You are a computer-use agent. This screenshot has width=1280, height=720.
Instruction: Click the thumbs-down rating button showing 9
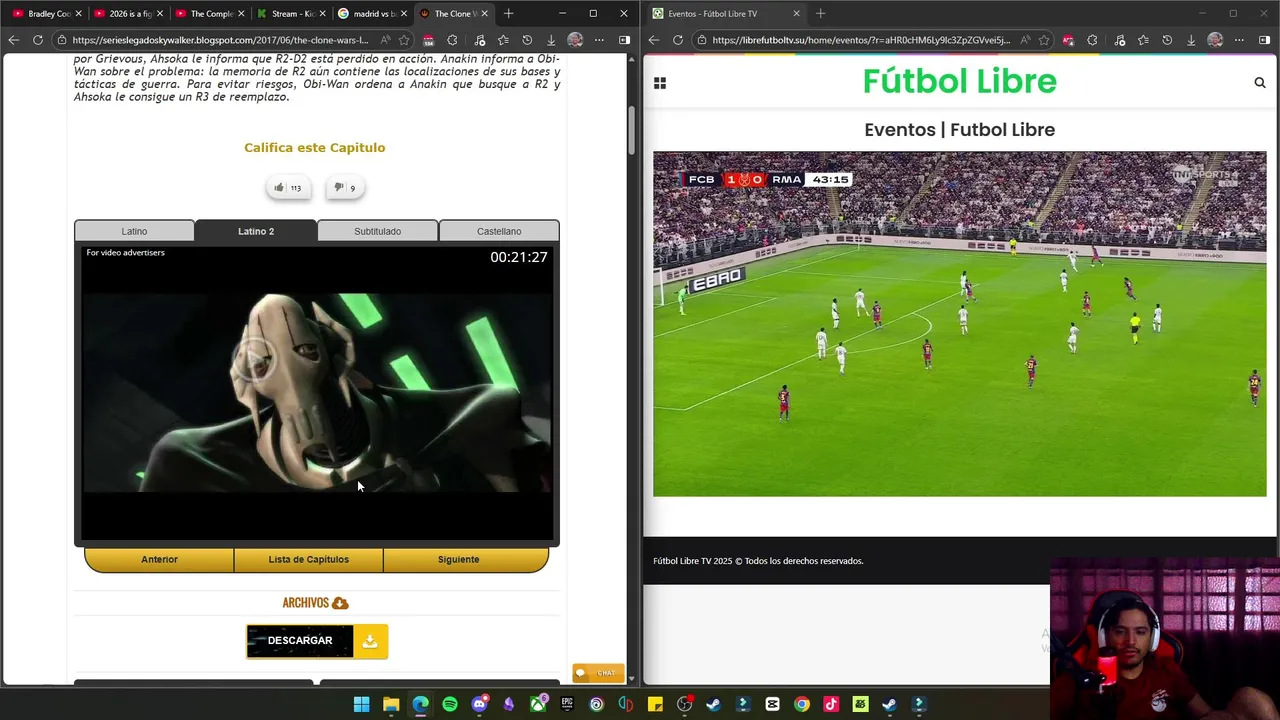[x=345, y=187]
